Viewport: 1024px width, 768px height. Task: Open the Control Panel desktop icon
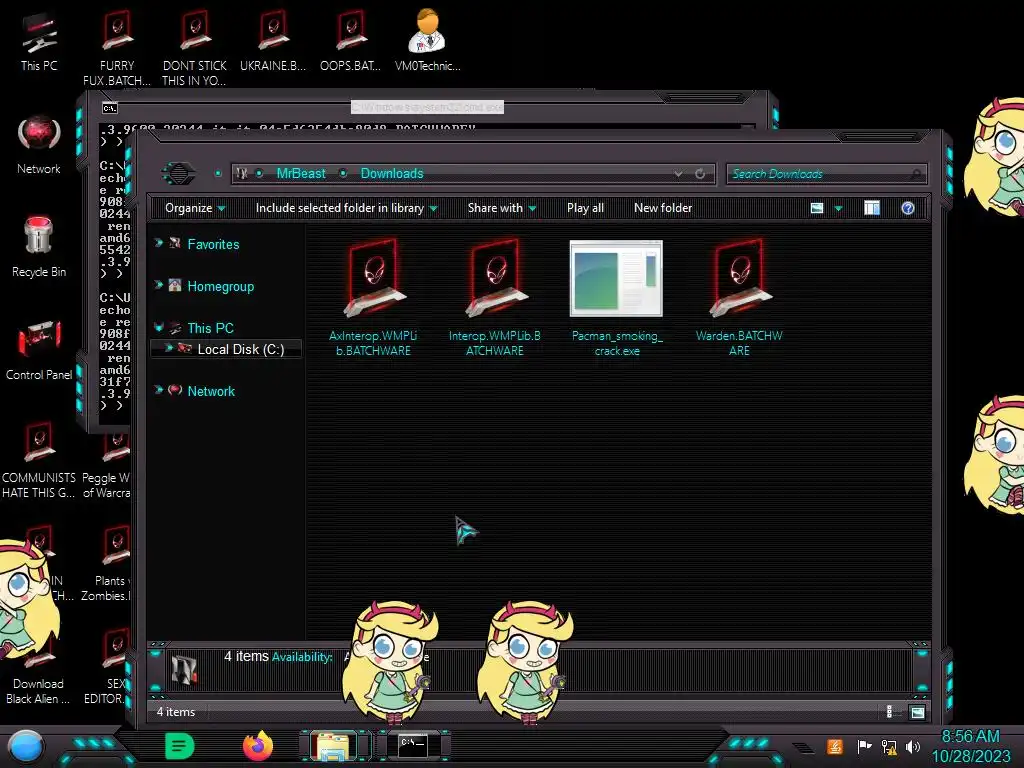(x=39, y=350)
